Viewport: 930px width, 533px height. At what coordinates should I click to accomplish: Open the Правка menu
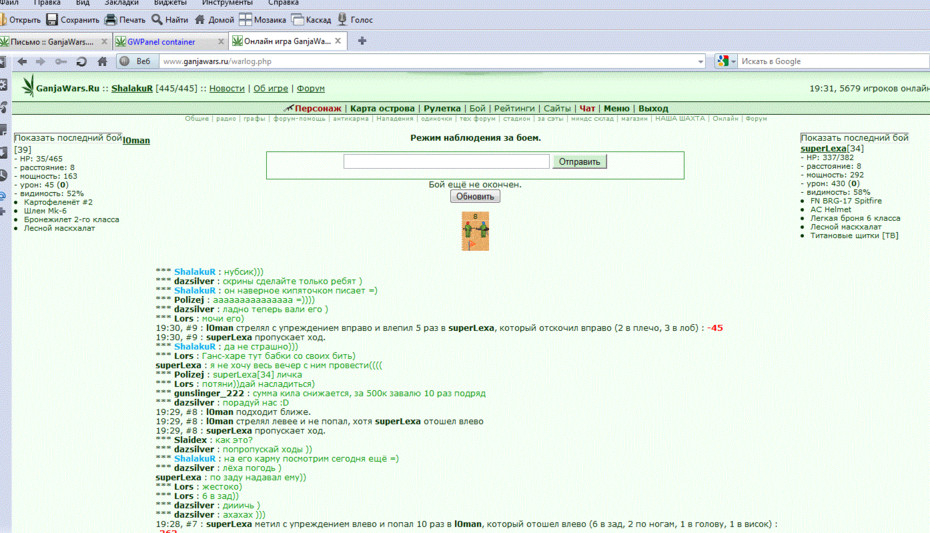pos(47,3)
